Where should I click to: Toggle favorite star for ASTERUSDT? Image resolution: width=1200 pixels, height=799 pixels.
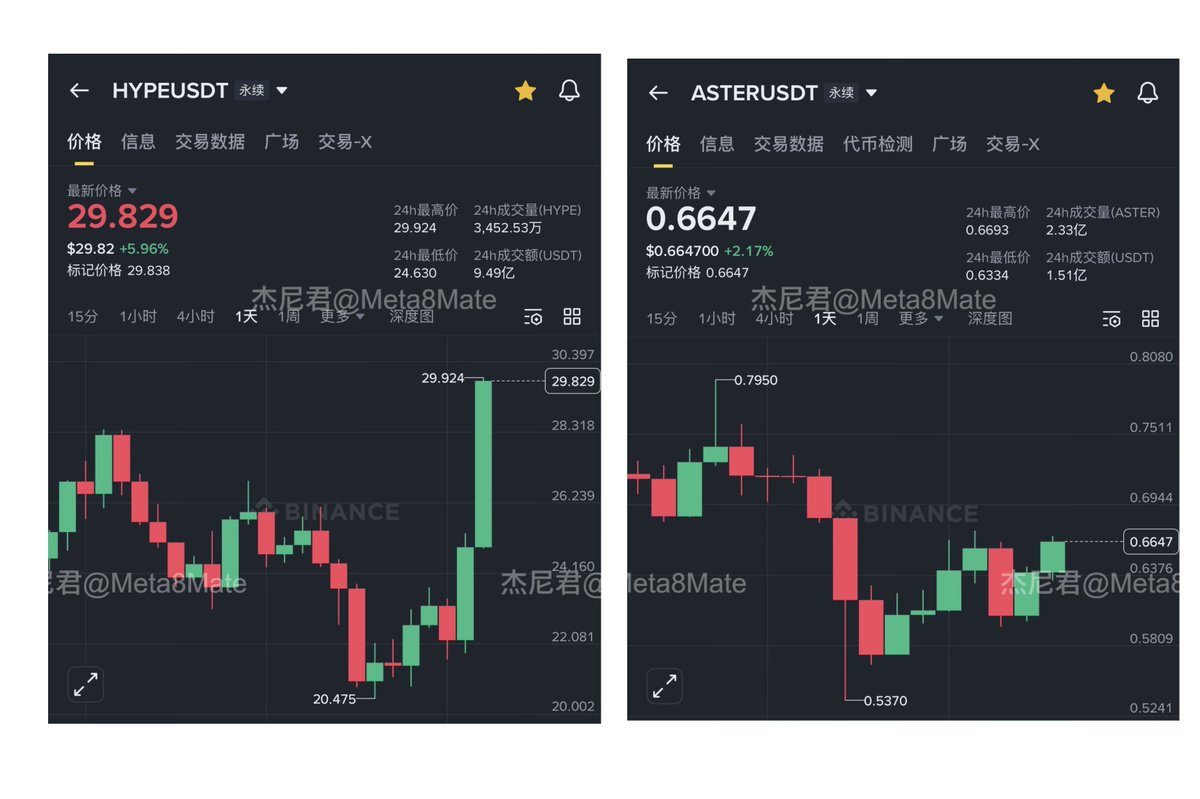1103,93
